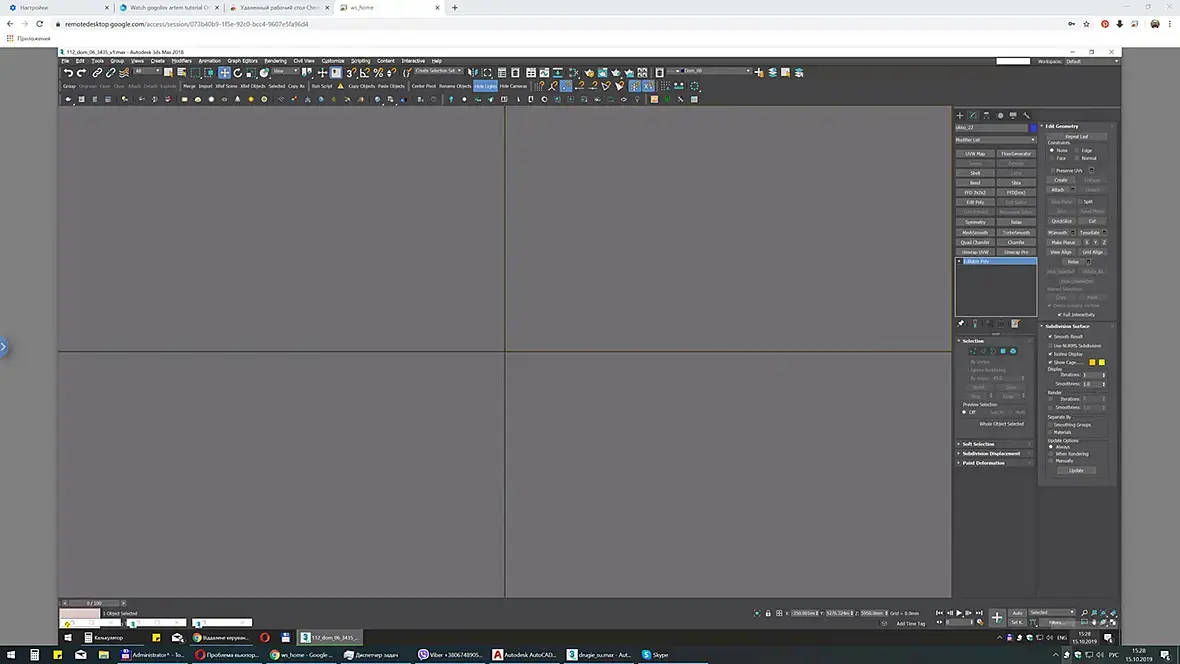Image resolution: width=1180 pixels, height=664 pixels.
Task: Select the Unlink Selection tool
Action: click(x=111, y=73)
